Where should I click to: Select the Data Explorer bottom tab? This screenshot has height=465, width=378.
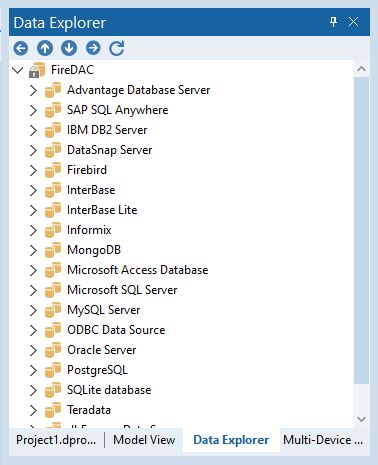click(231, 440)
